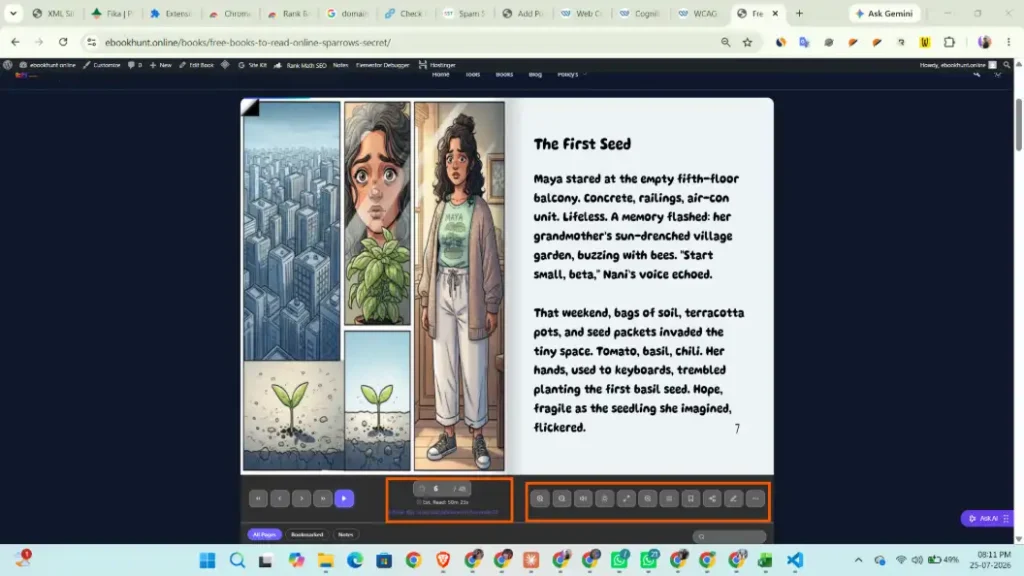Click the New item in admin bar

pos(161,65)
